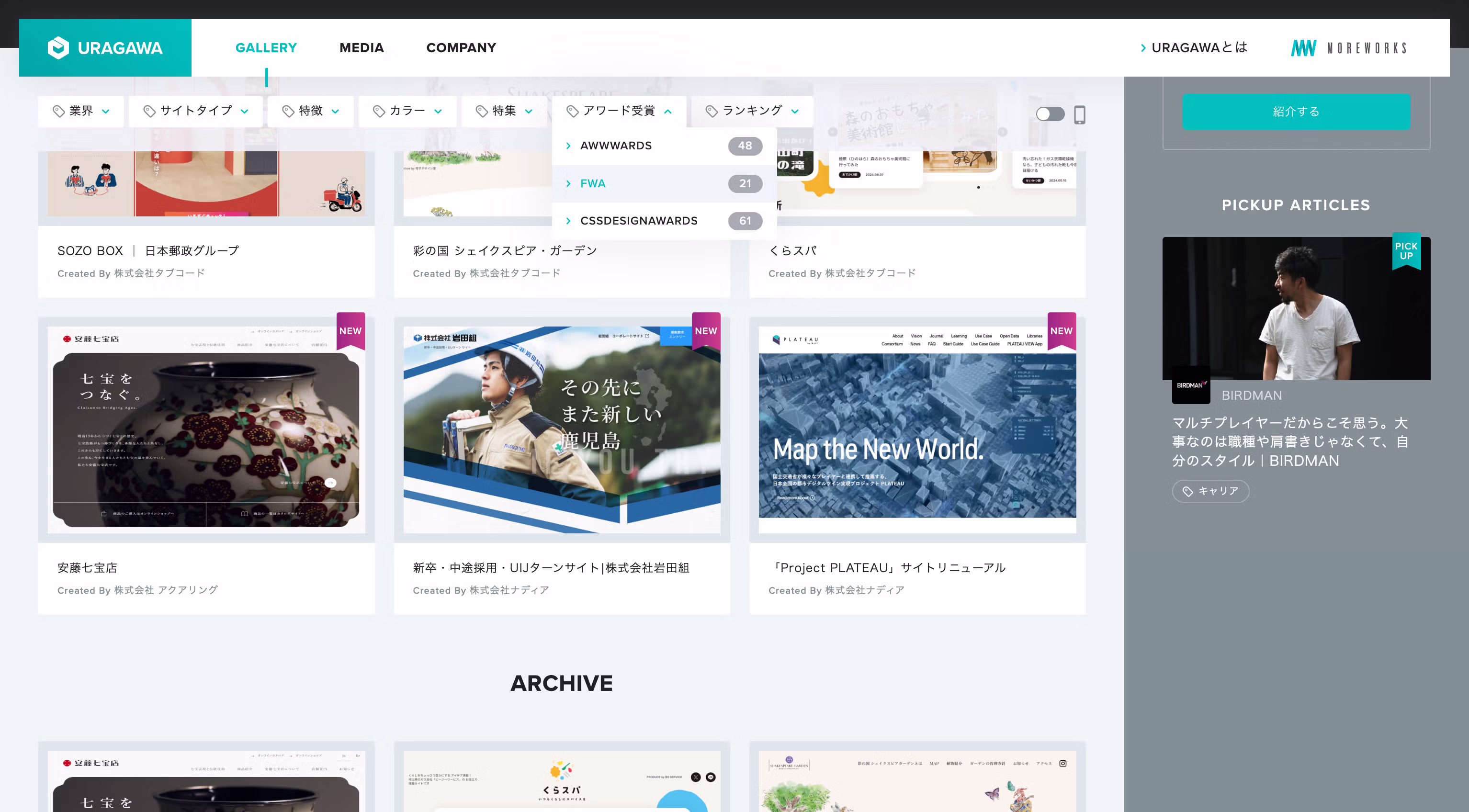Expand the ランキング filter dropdown
Image resolution: width=1469 pixels, height=812 pixels.
coord(752,111)
